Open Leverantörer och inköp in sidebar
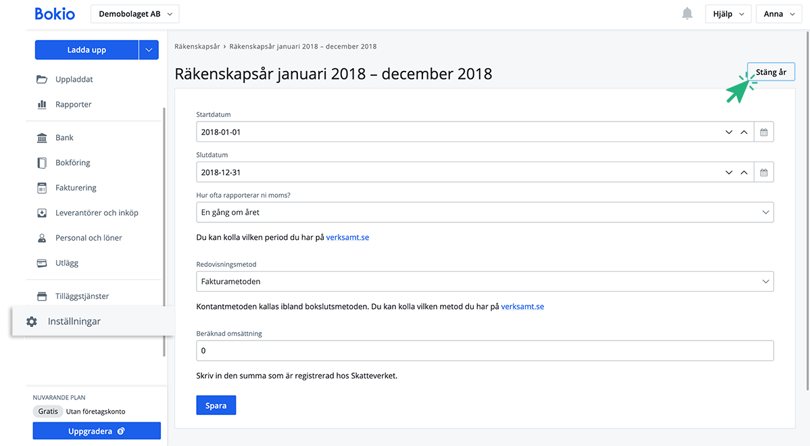Viewport: 810px width, 446px height. pos(97,213)
